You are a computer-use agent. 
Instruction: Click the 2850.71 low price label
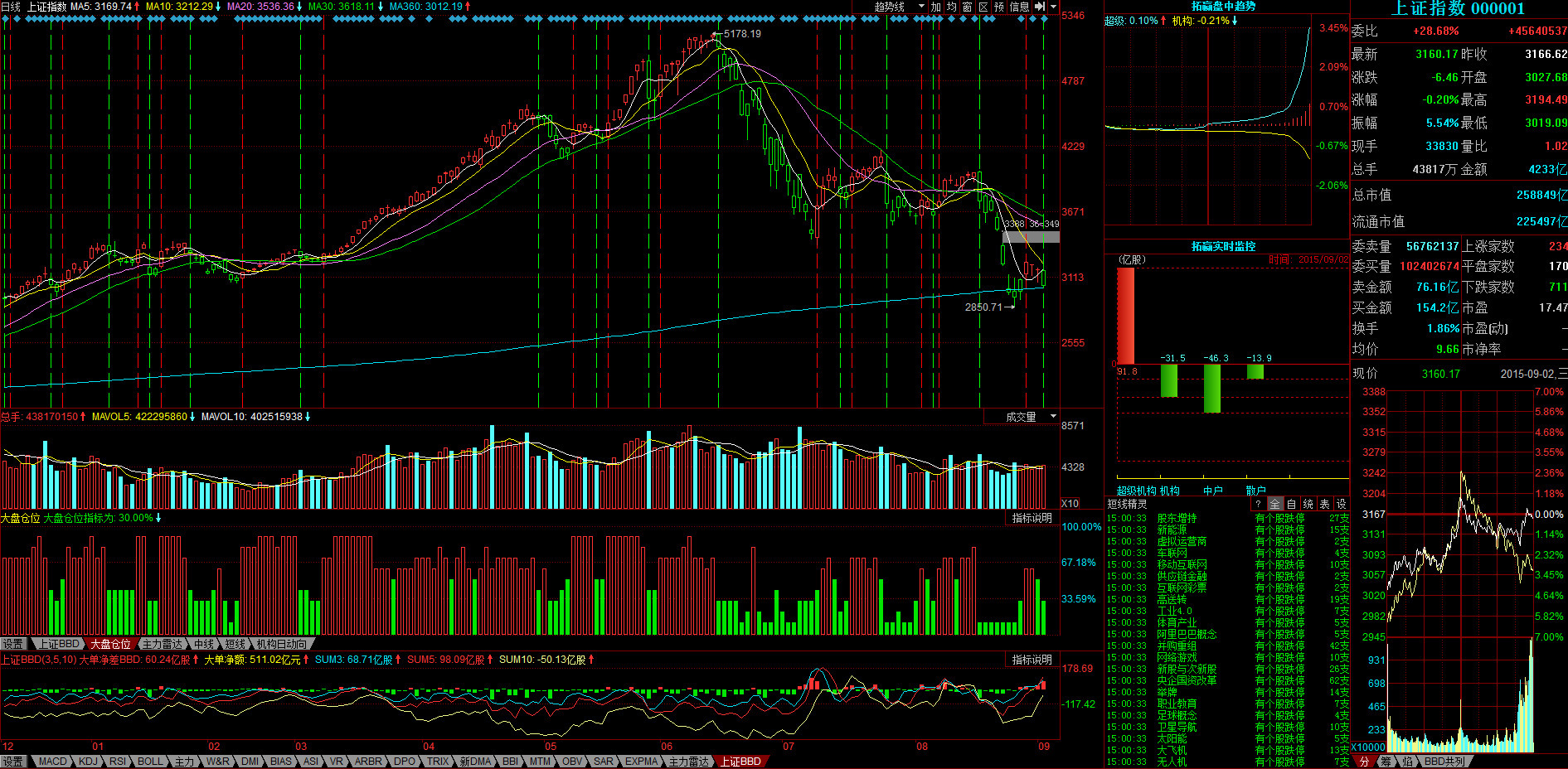tap(983, 307)
